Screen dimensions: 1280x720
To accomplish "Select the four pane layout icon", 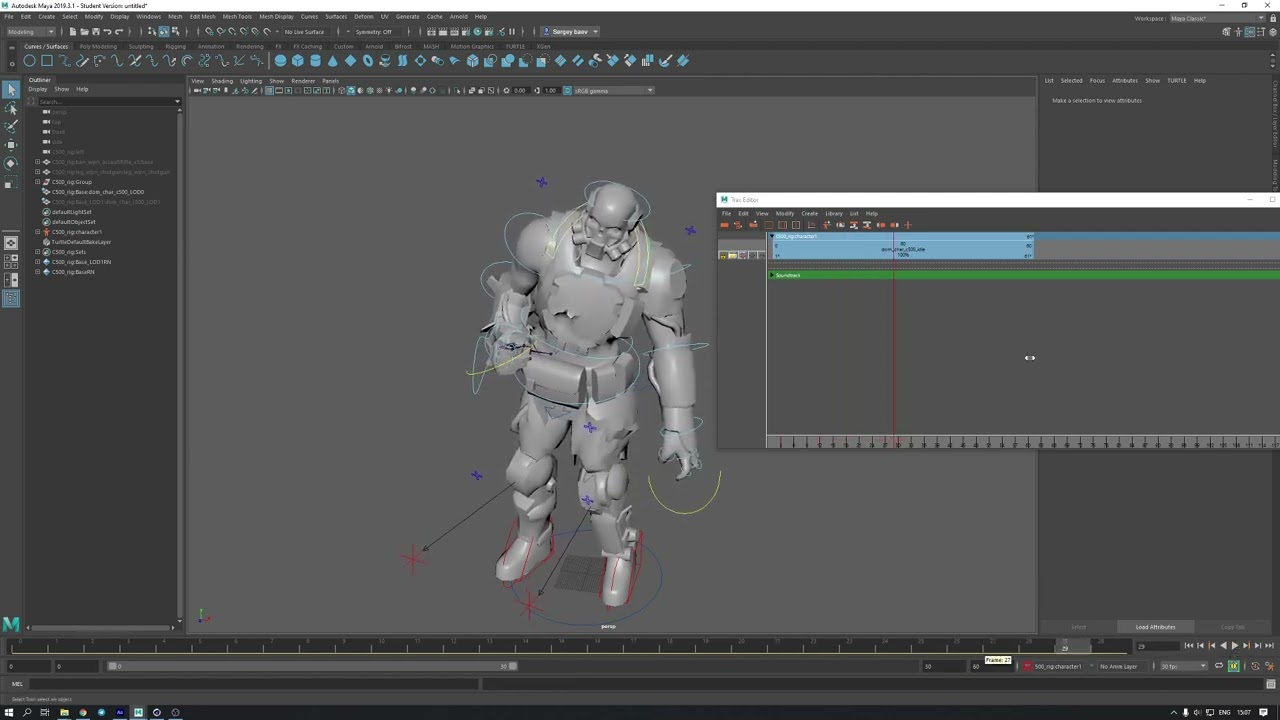I will click(x=11, y=262).
